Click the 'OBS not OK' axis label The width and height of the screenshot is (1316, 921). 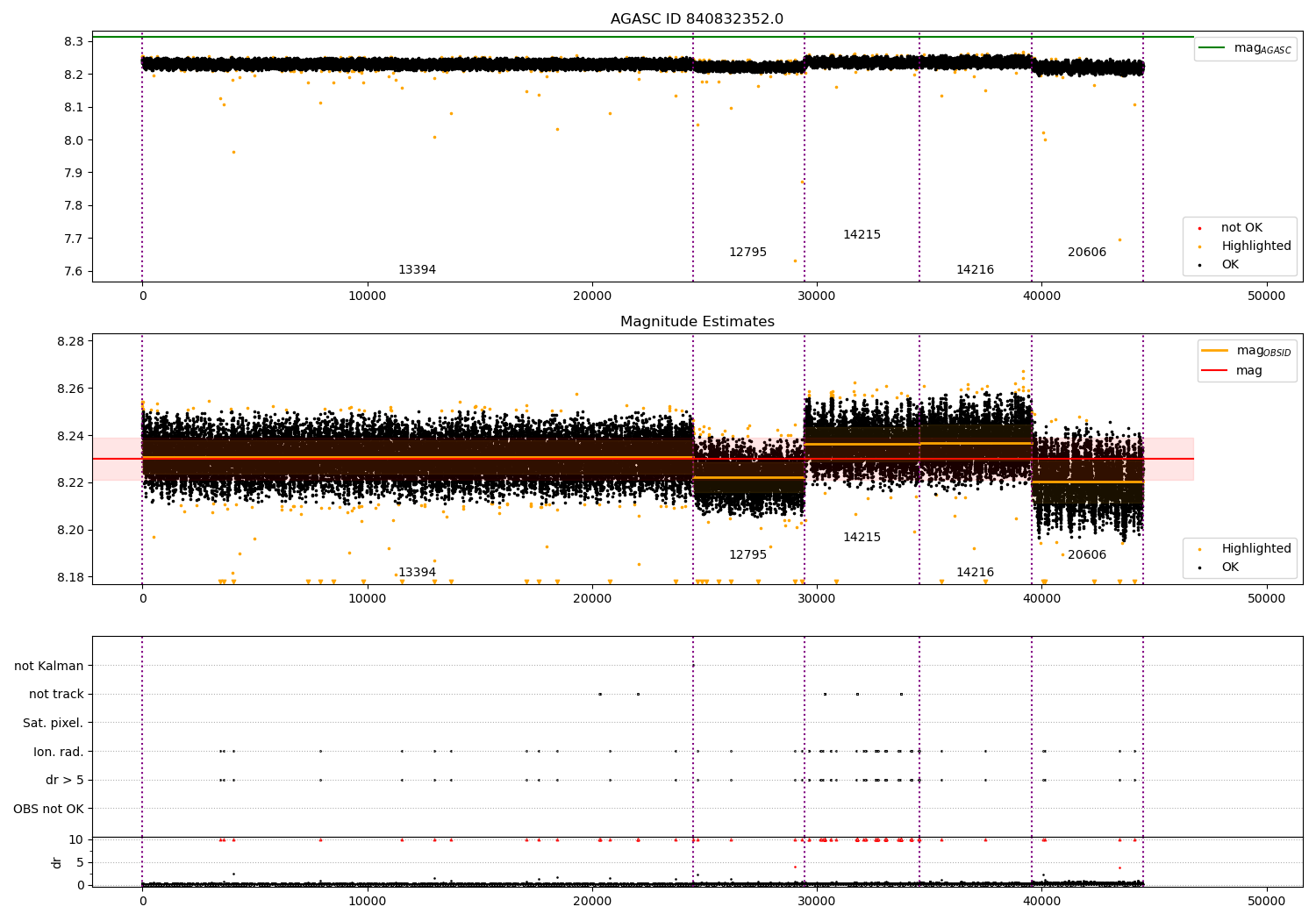(x=49, y=809)
